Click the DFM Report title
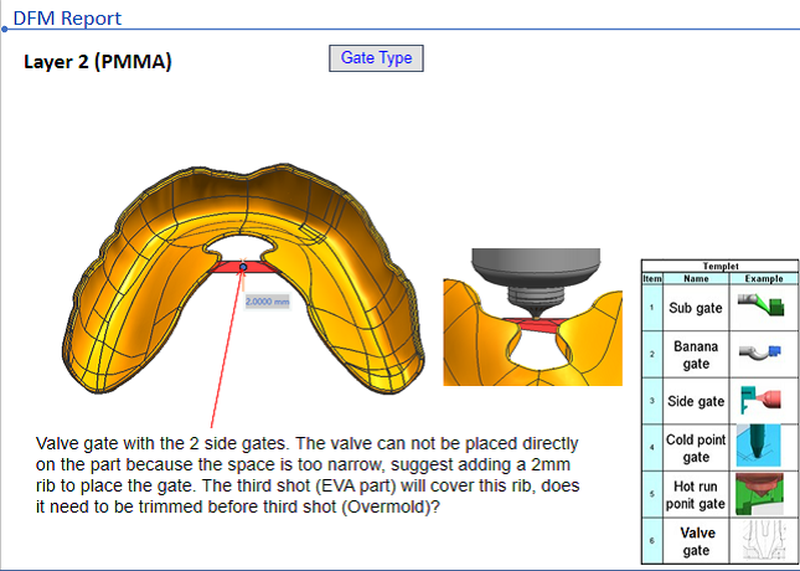The height and width of the screenshot is (571, 800). 67,18
